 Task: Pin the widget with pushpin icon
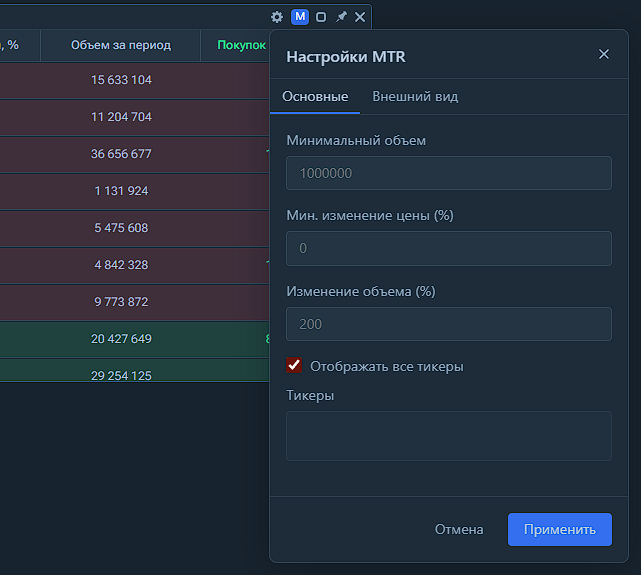341,17
